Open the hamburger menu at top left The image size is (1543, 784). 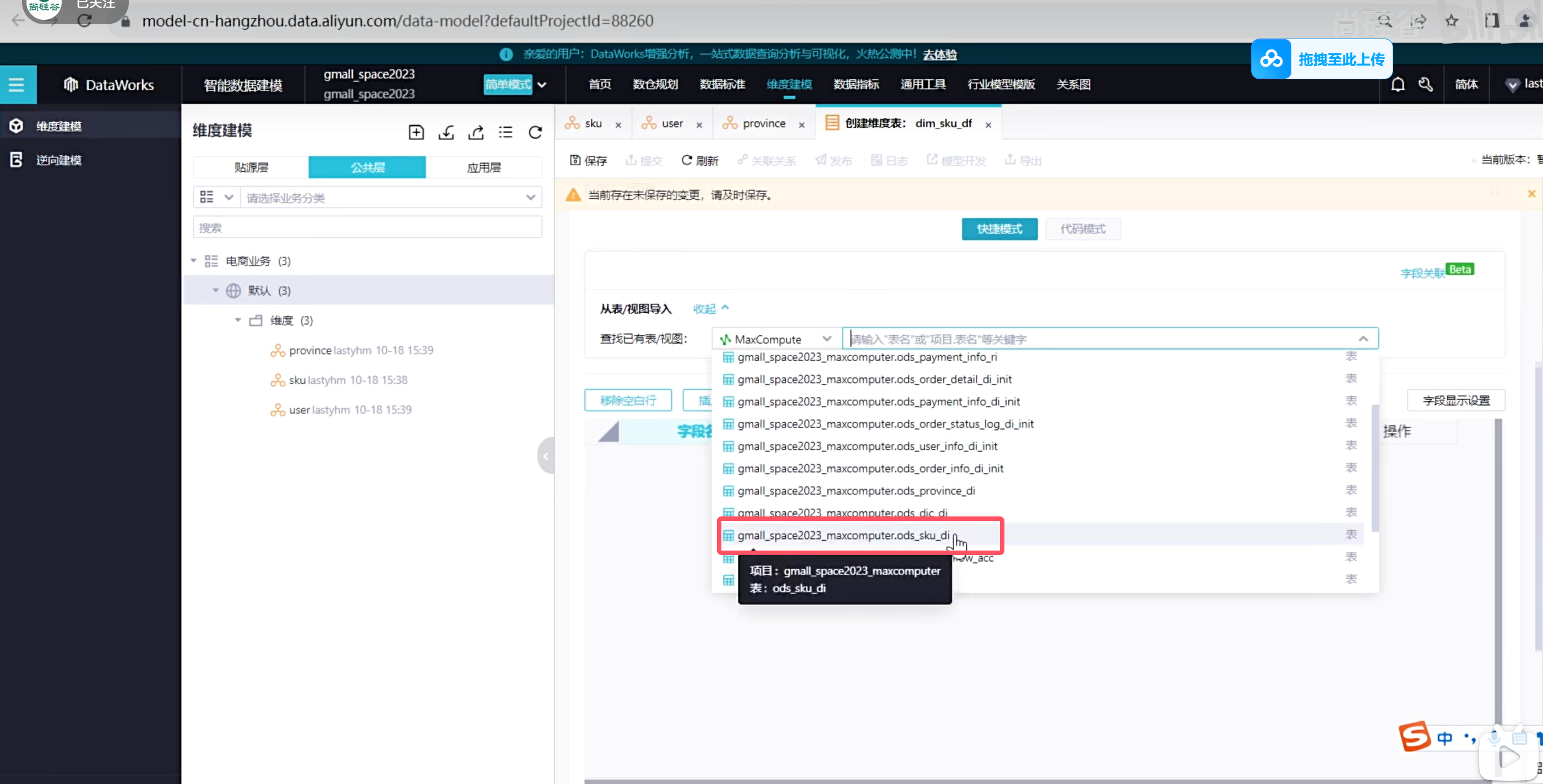17,84
